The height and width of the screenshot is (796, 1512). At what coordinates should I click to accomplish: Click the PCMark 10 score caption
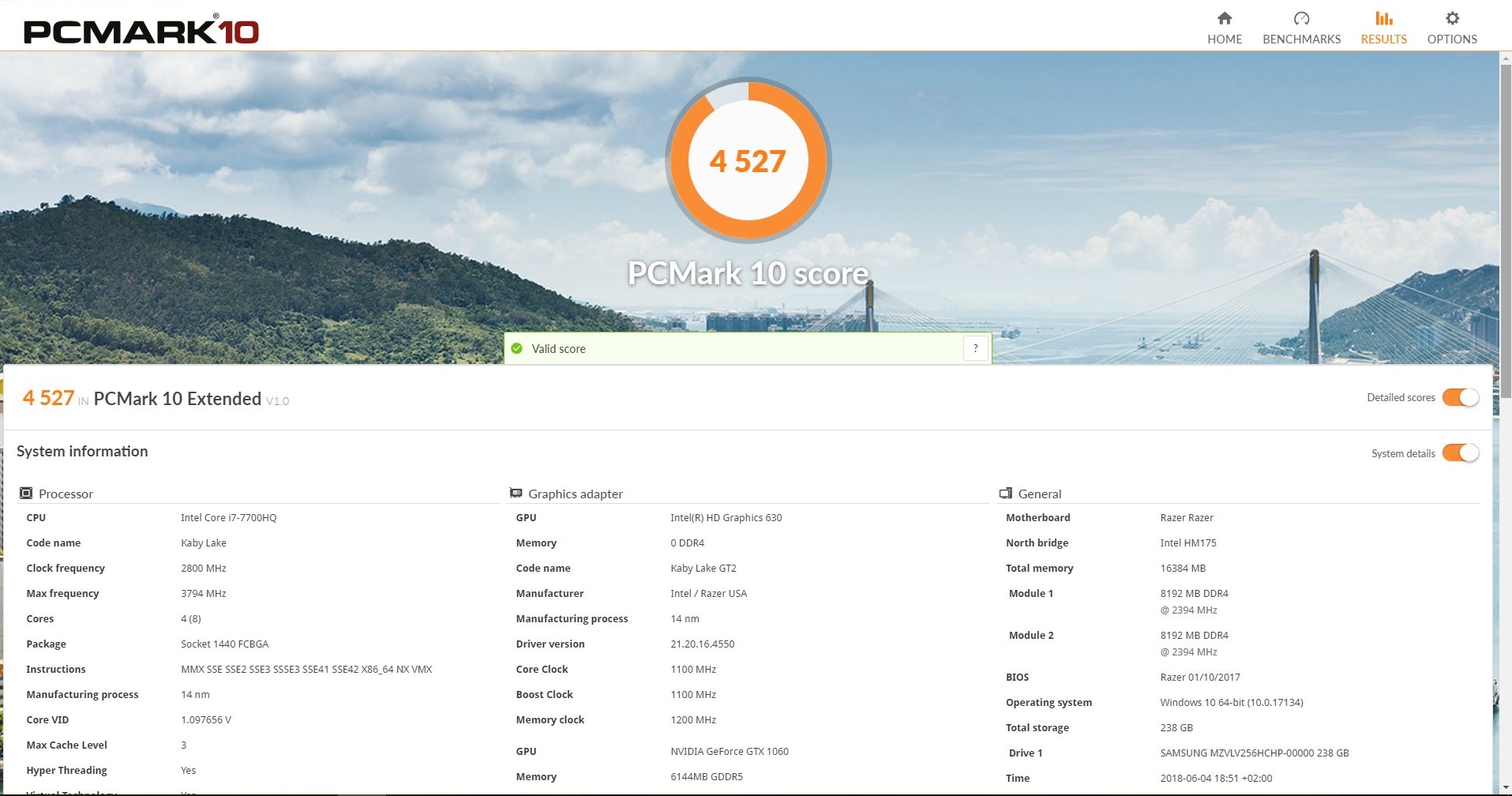click(748, 273)
